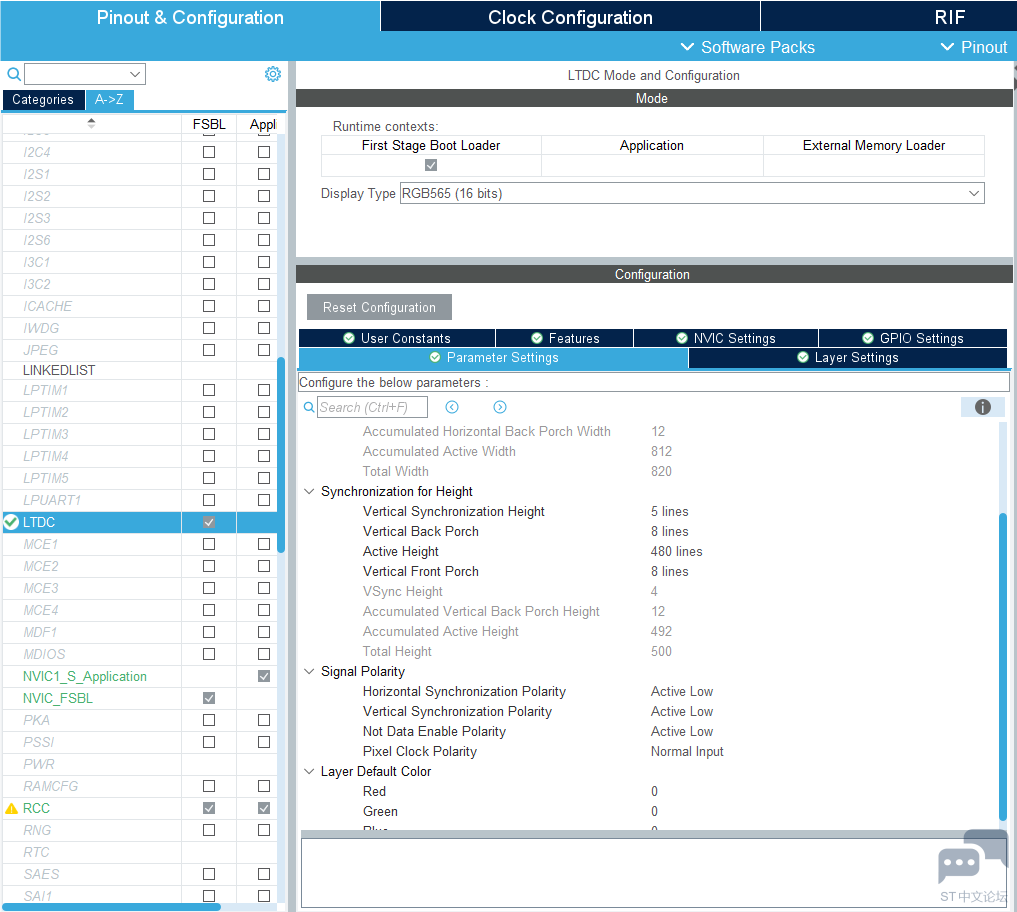This screenshot has width=1017, height=912.
Task: Enable I2C4 FSBL checkbox
Action: pos(209,152)
